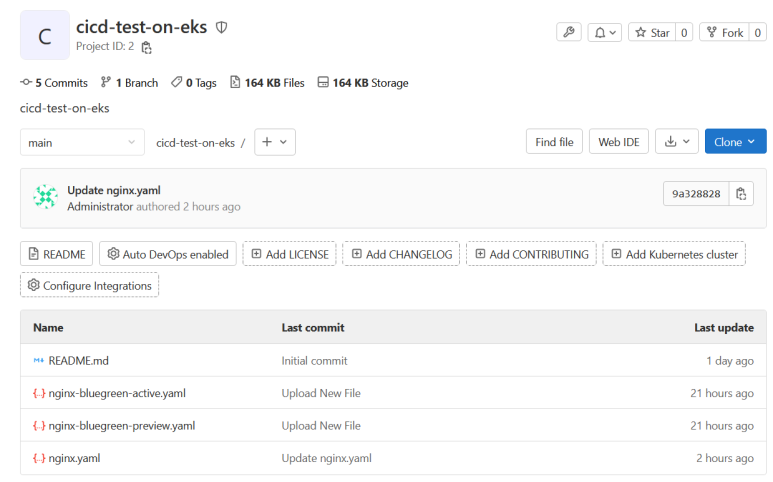Launch the Web IDE

(618, 142)
